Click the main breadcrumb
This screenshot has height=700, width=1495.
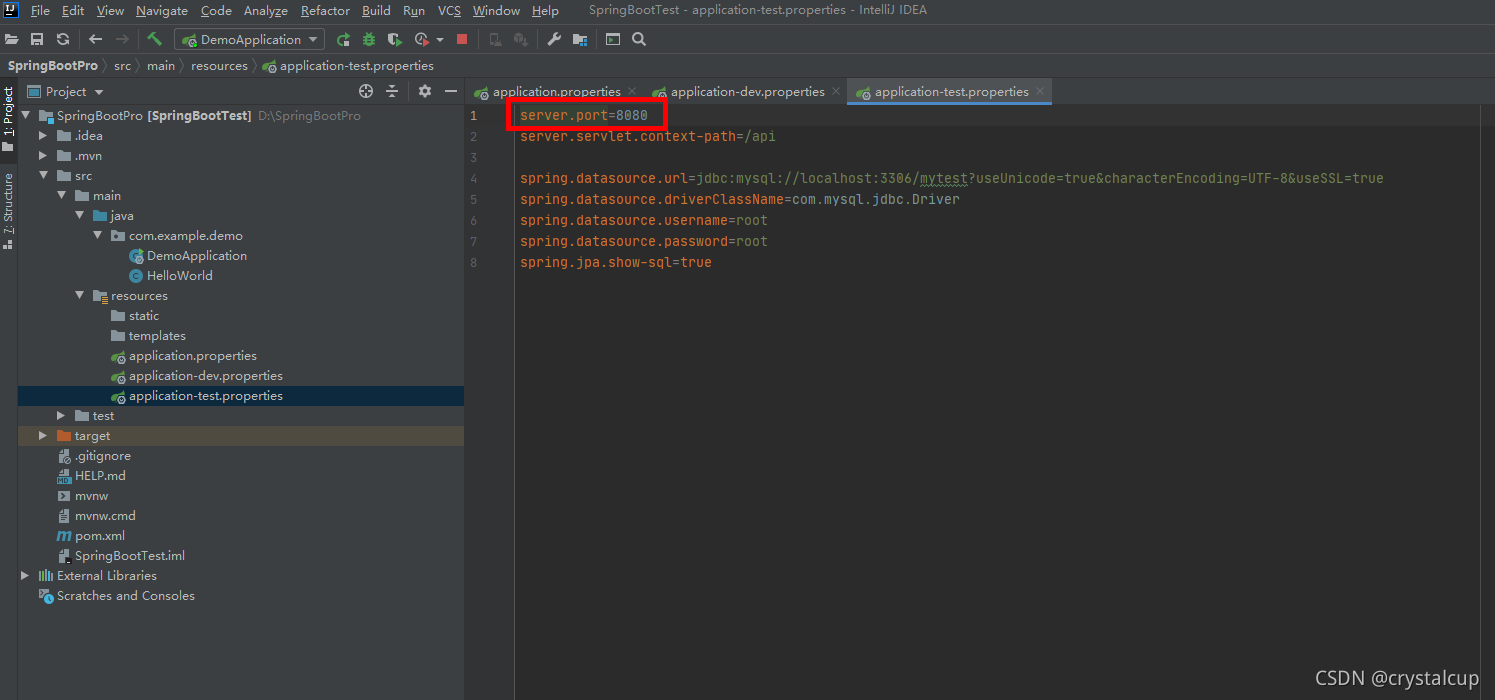tap(160, 65)
